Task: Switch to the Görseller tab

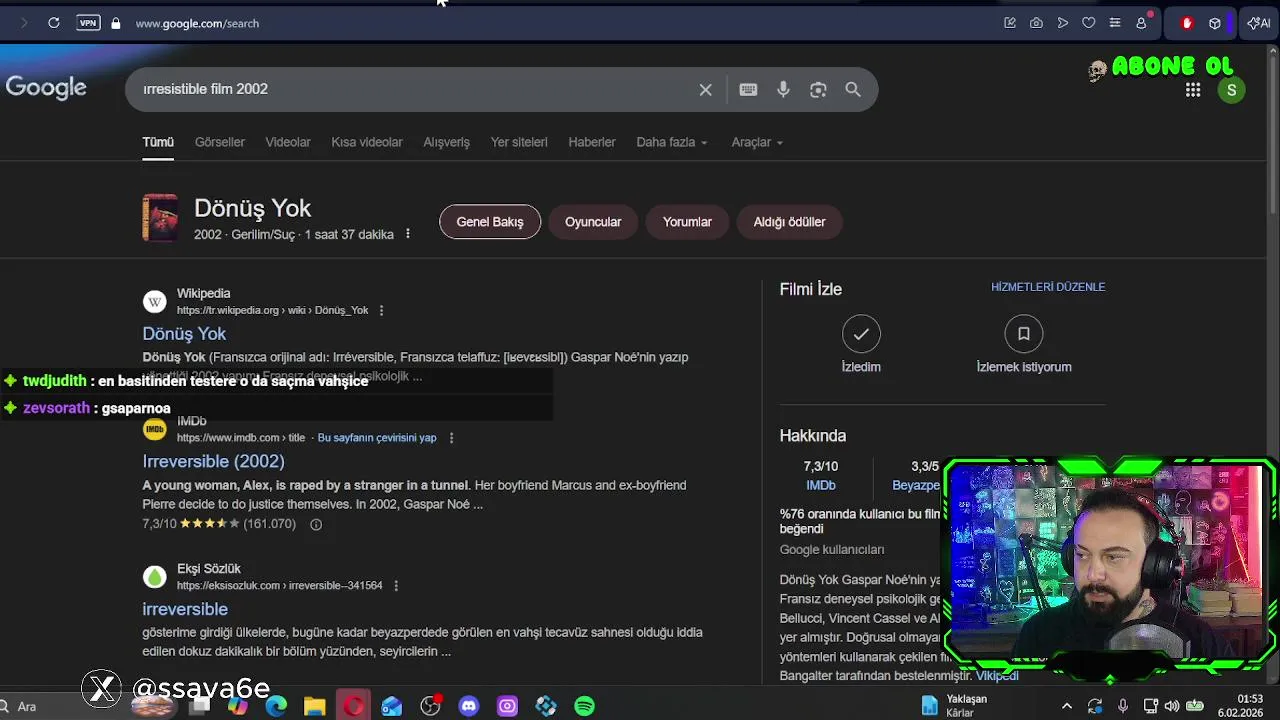Action: (220, 142)
